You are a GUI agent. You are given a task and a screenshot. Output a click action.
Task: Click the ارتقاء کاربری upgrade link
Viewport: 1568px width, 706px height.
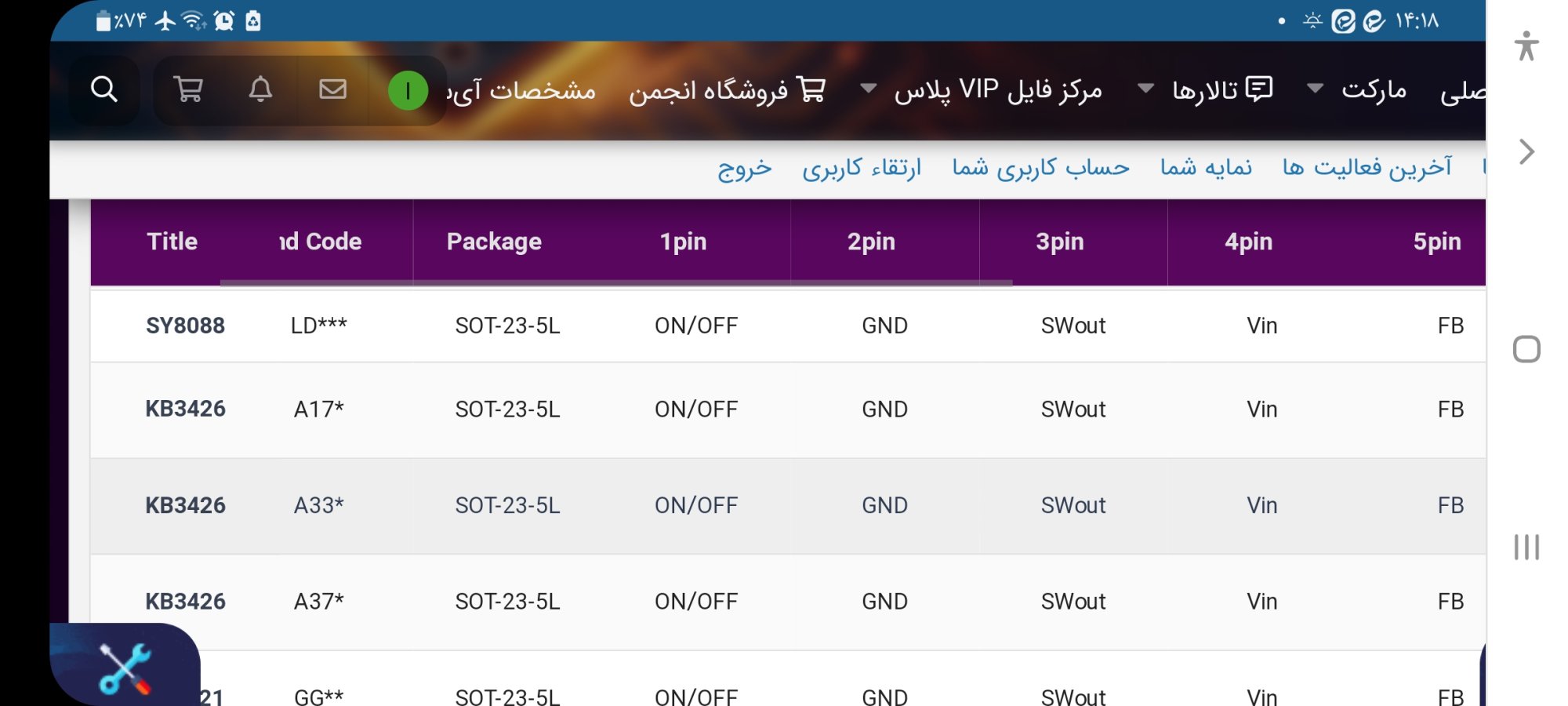(x=862, y=168)
